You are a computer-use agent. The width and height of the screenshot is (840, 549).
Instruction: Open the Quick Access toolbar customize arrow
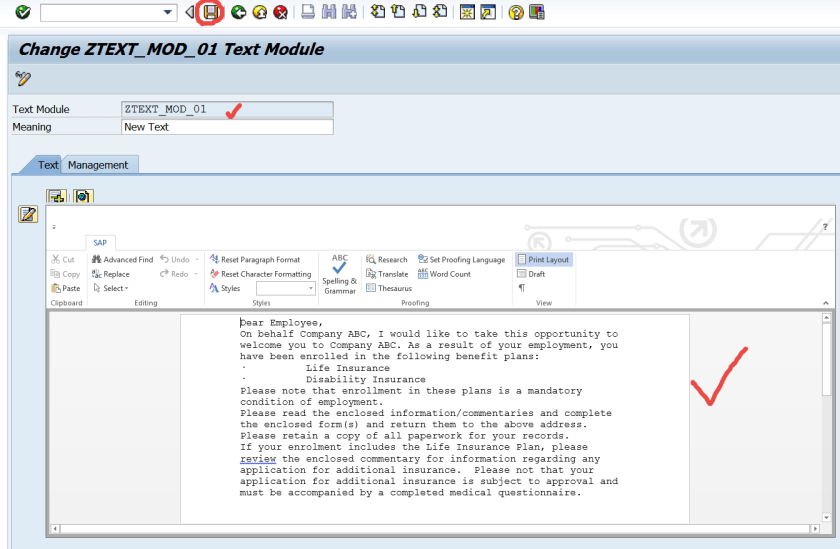(x=54, y=227)
